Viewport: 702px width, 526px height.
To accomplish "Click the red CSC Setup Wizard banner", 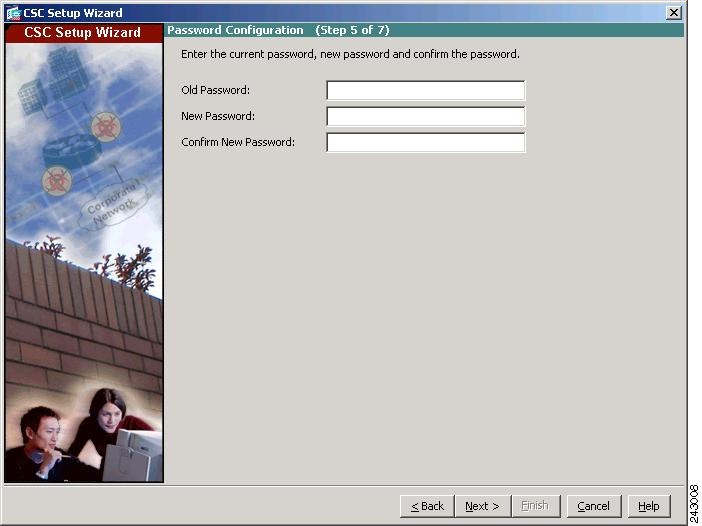I will pyautogui.click(x=84, y=33).
